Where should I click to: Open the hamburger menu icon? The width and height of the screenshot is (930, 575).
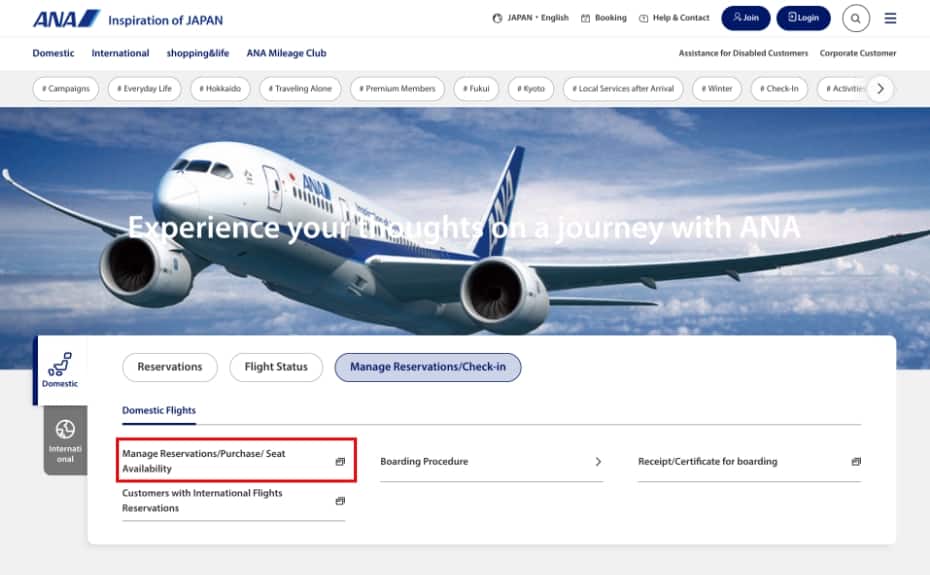[x=890, y=18]
